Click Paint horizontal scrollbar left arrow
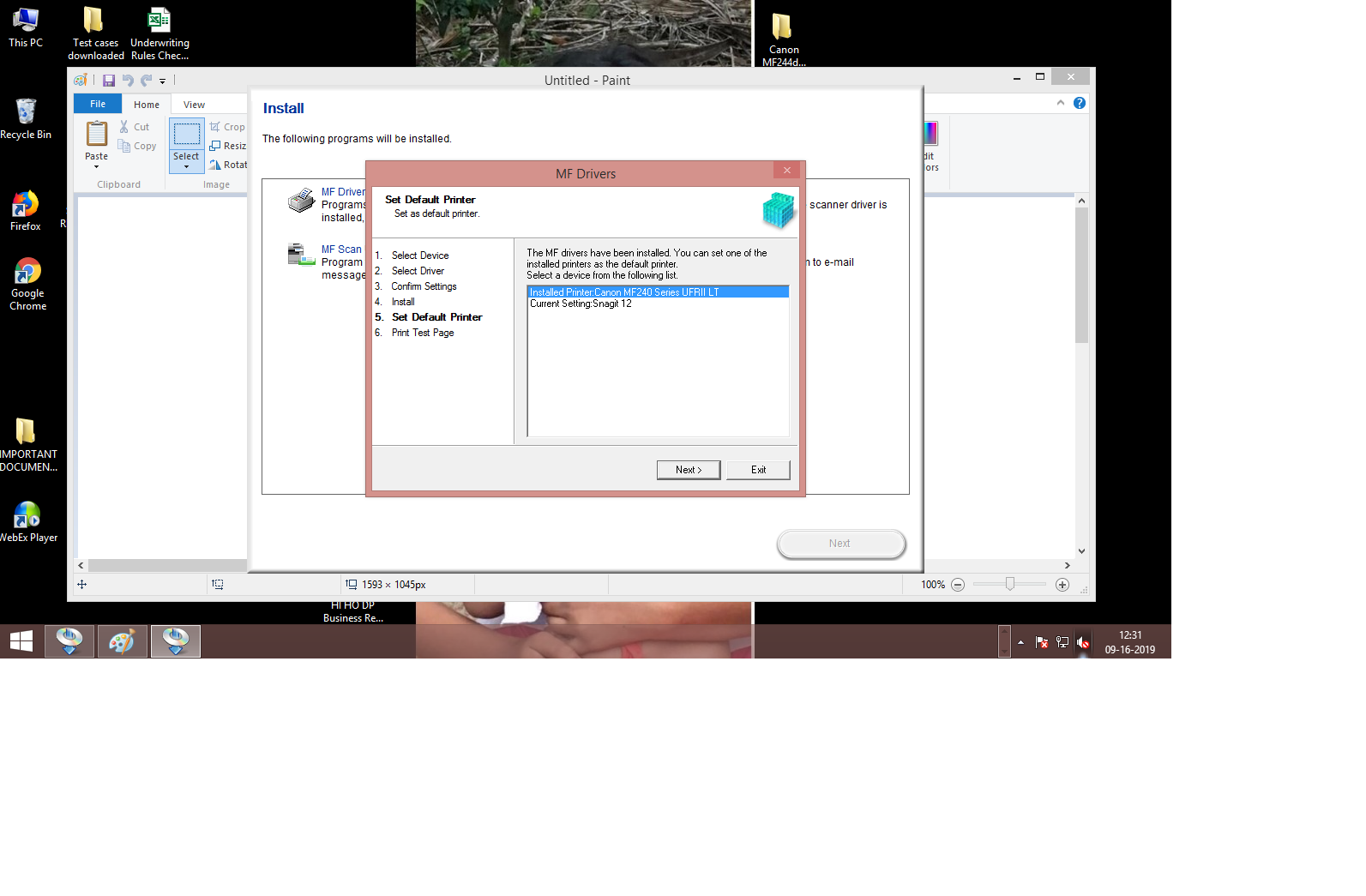The height and width of the screenshot is (896, 1366). 81,566
